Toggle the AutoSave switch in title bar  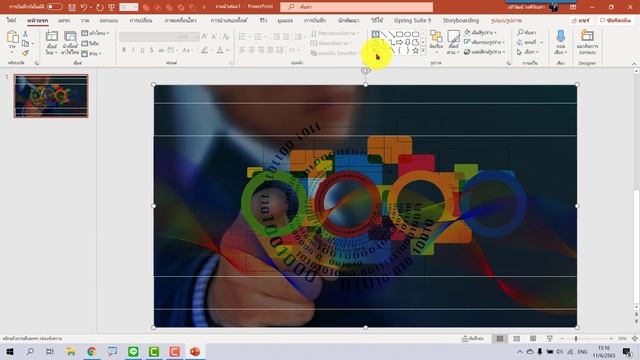[x=55, y=7]
